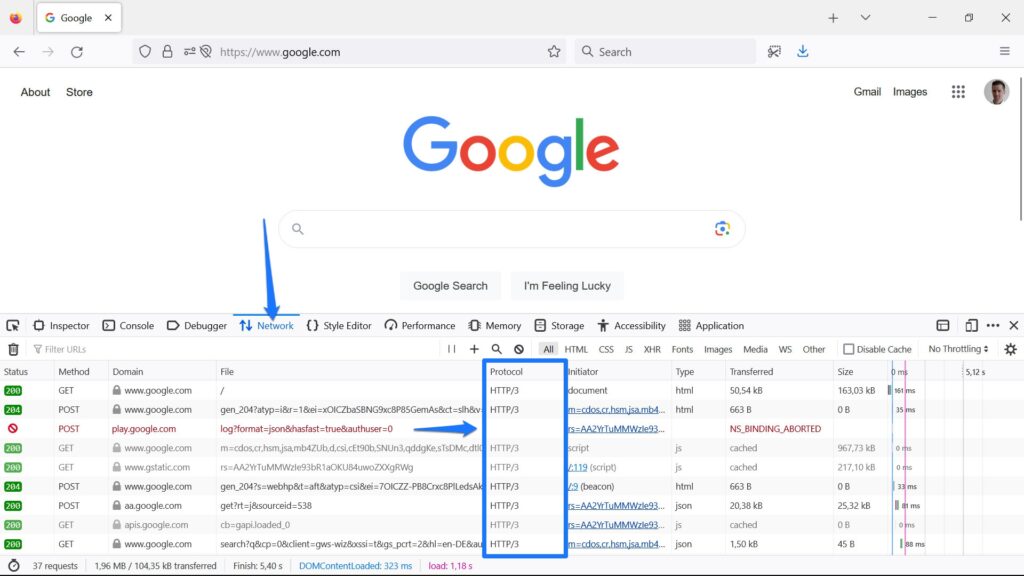Click the I'm Feeling Lucky button
This screenshot has height=576, width=1024.
(x=567, y=285)
